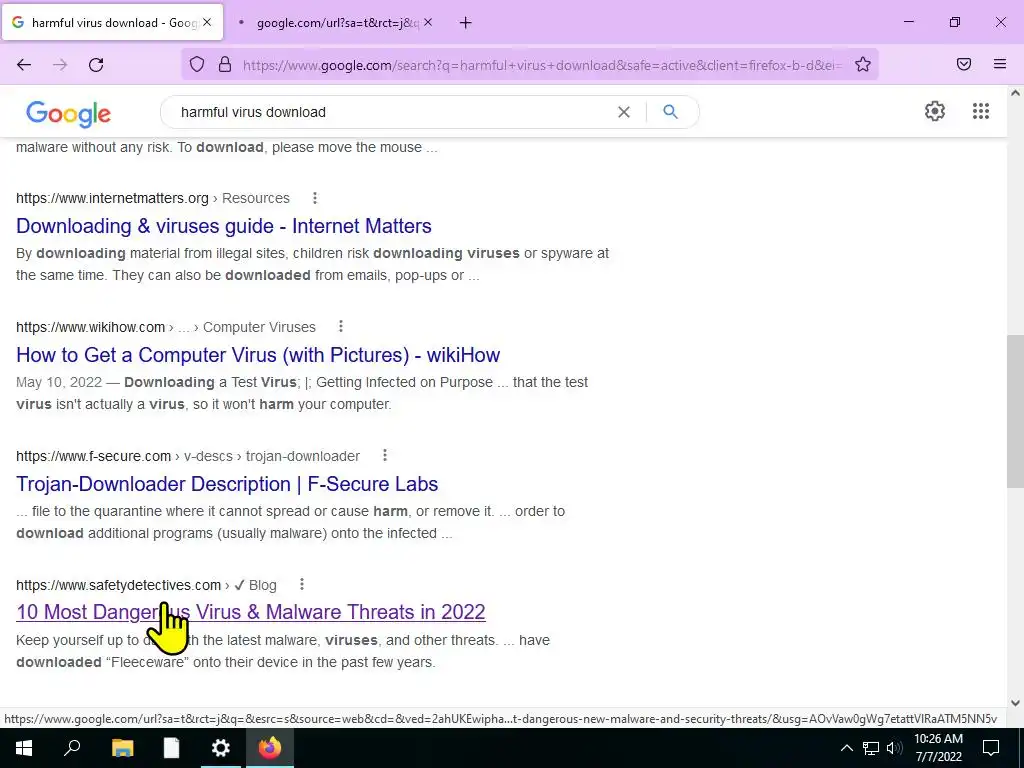Close the google.com/url tab
1024x768 pixels.
tap(428, 22)
